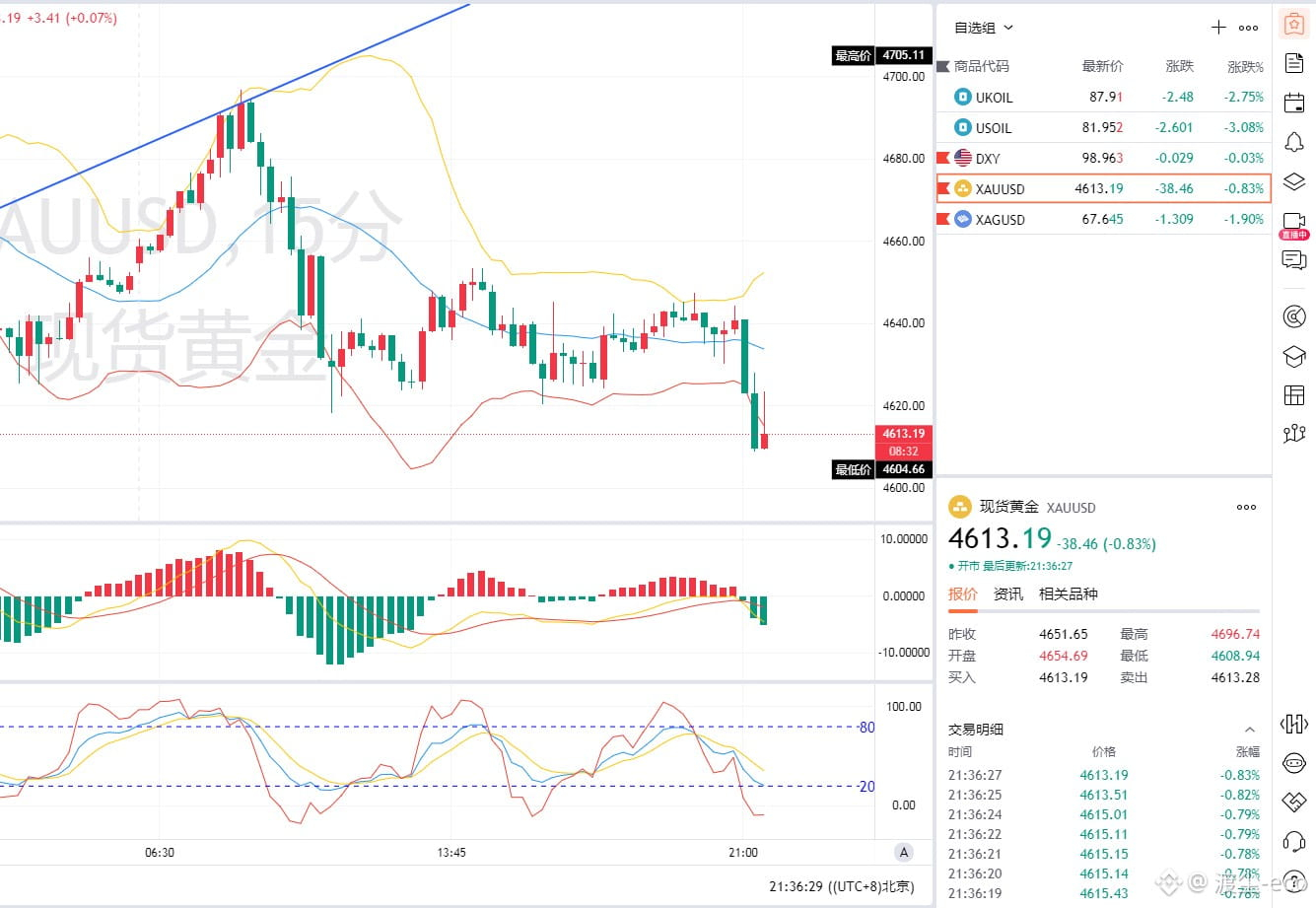Open the layers stack icon in sidebar
This screenshot has width=1316, height=908.
[x=1294, y=182]
